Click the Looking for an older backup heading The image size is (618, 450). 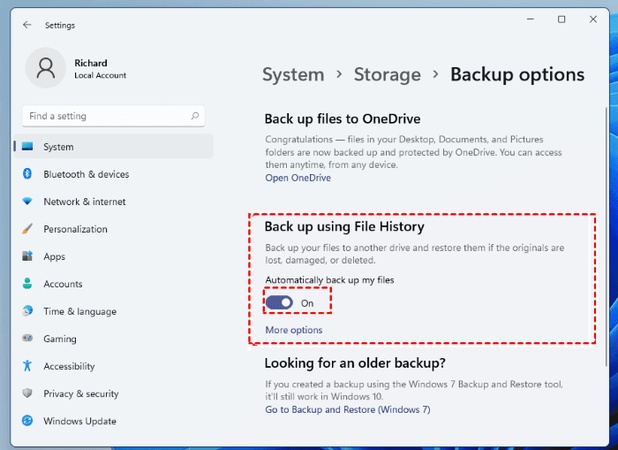click(355, 363)
